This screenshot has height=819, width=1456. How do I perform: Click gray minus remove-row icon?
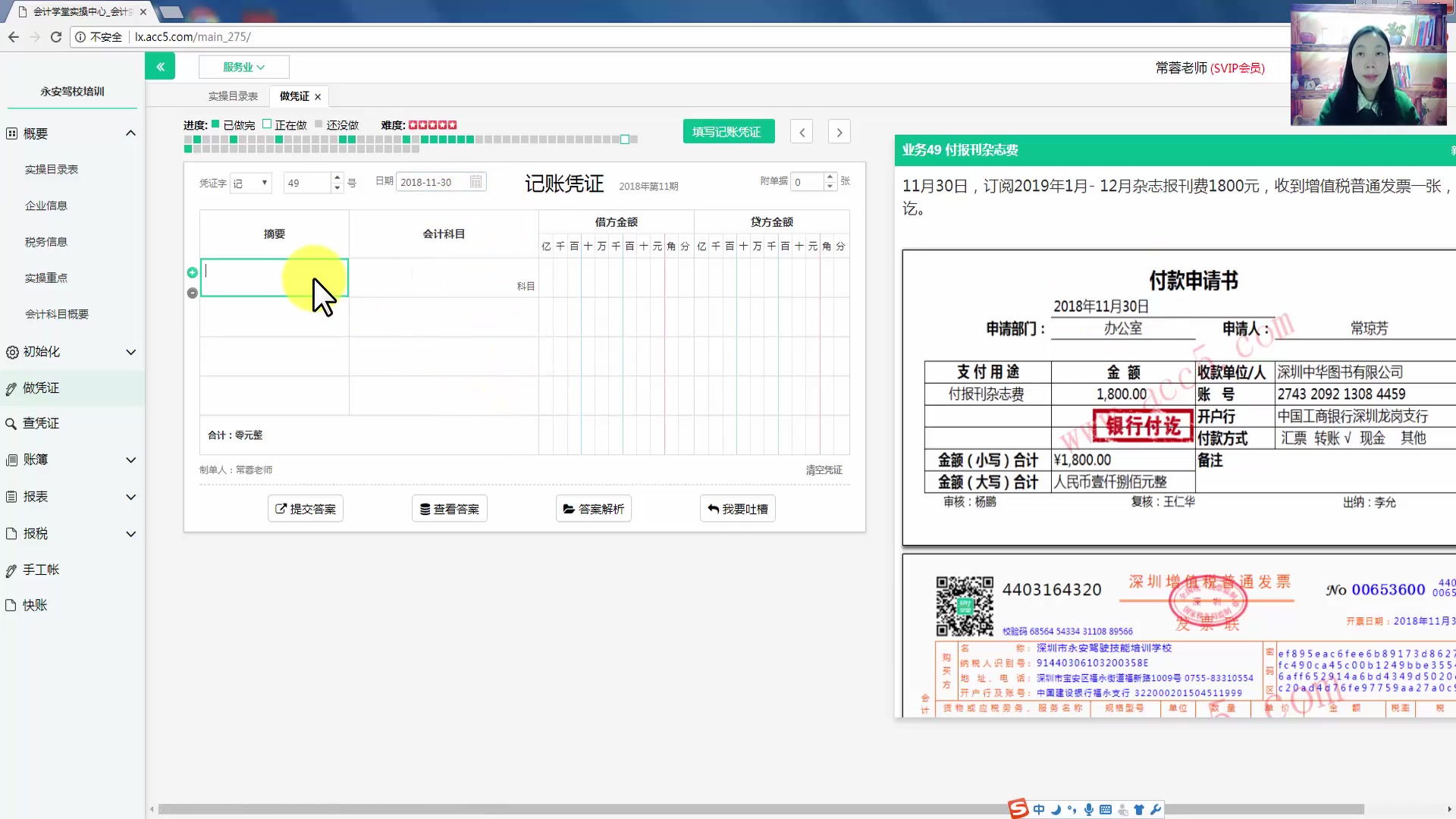pyautogui.click(x=192, y=293)
